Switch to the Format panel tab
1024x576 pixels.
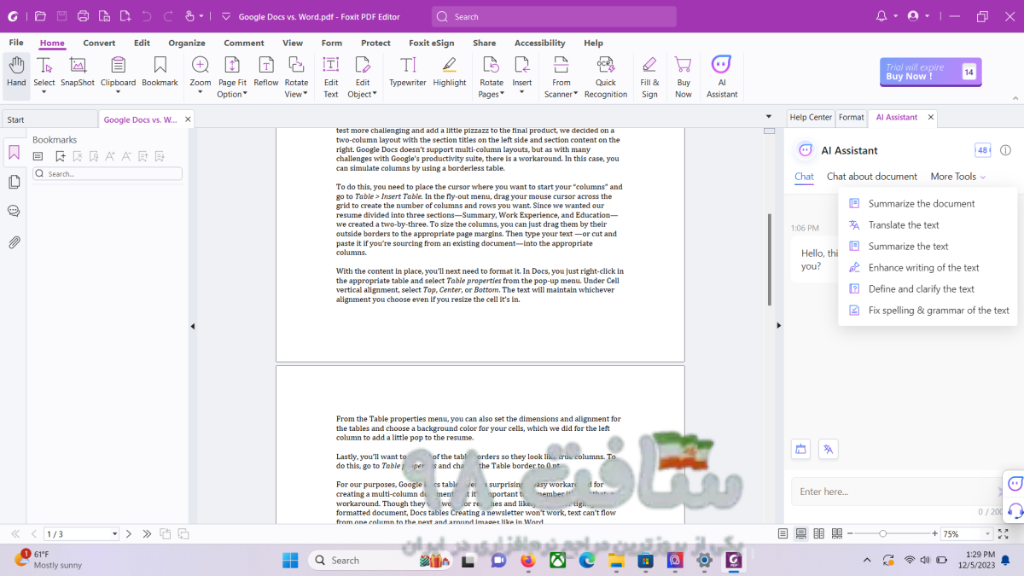click(x=851, y=118)
